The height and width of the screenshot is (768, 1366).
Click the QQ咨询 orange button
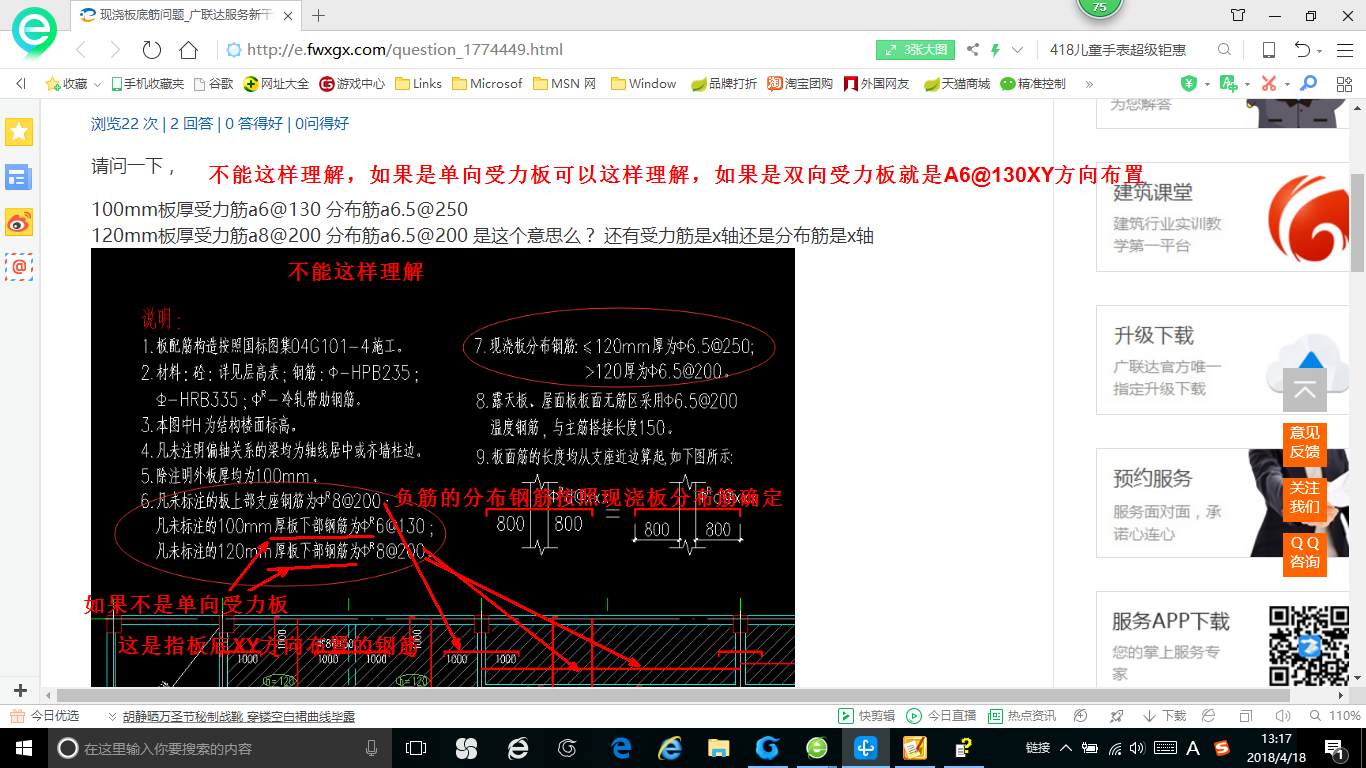pos(1304,553)
